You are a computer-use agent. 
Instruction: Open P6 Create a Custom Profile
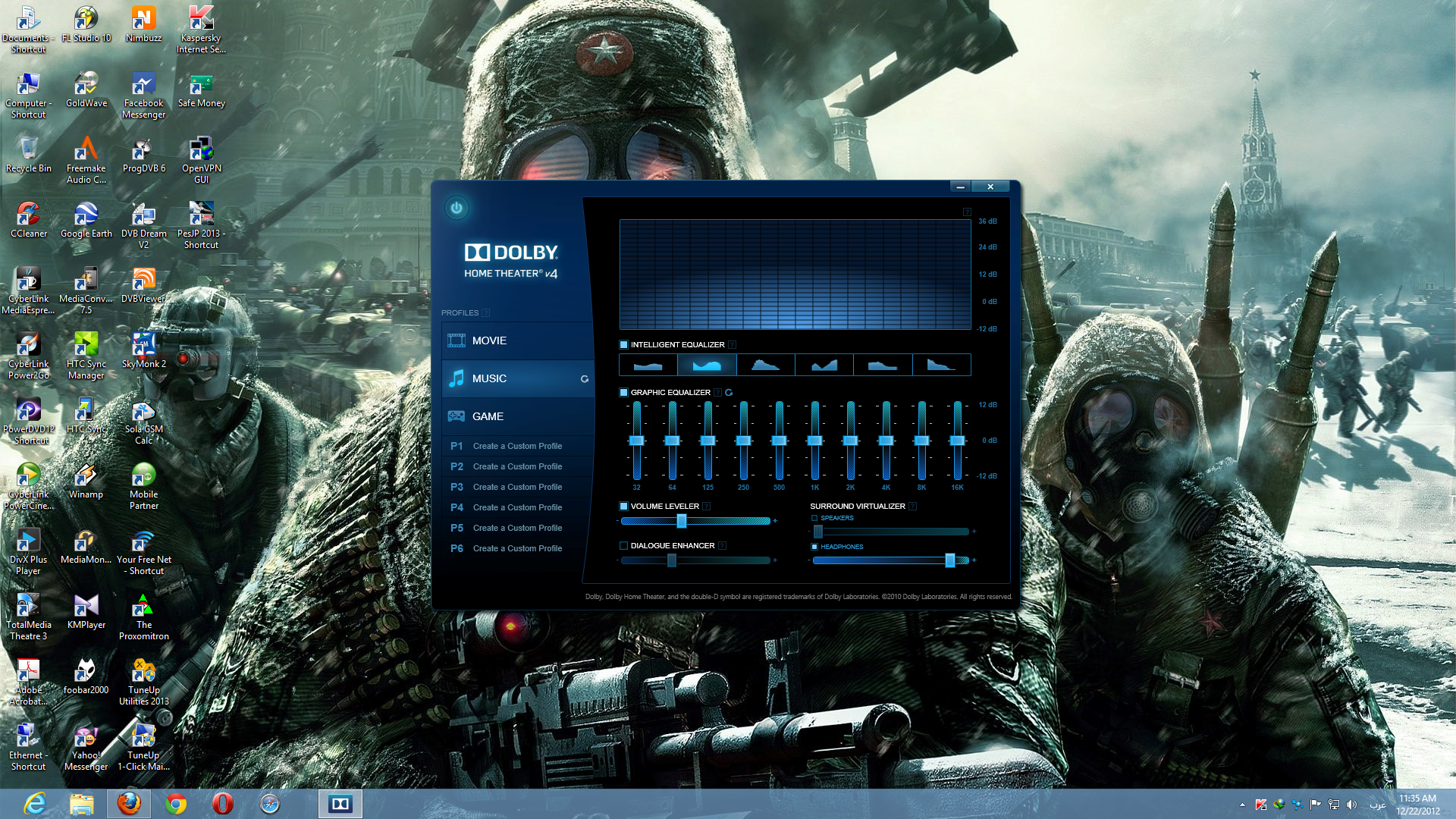click(x=518, y=548)
